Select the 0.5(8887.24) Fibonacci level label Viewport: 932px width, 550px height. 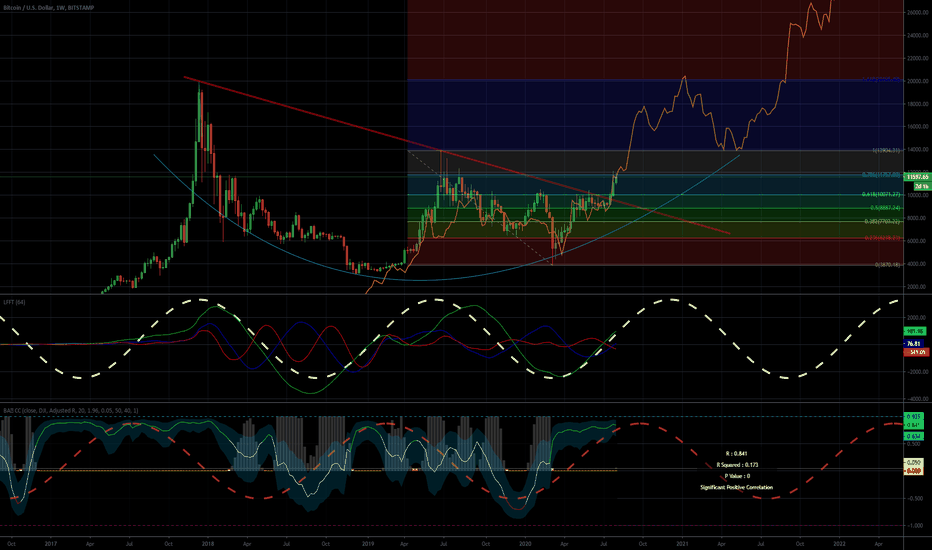pyautogui.click(x=885, y=208)
